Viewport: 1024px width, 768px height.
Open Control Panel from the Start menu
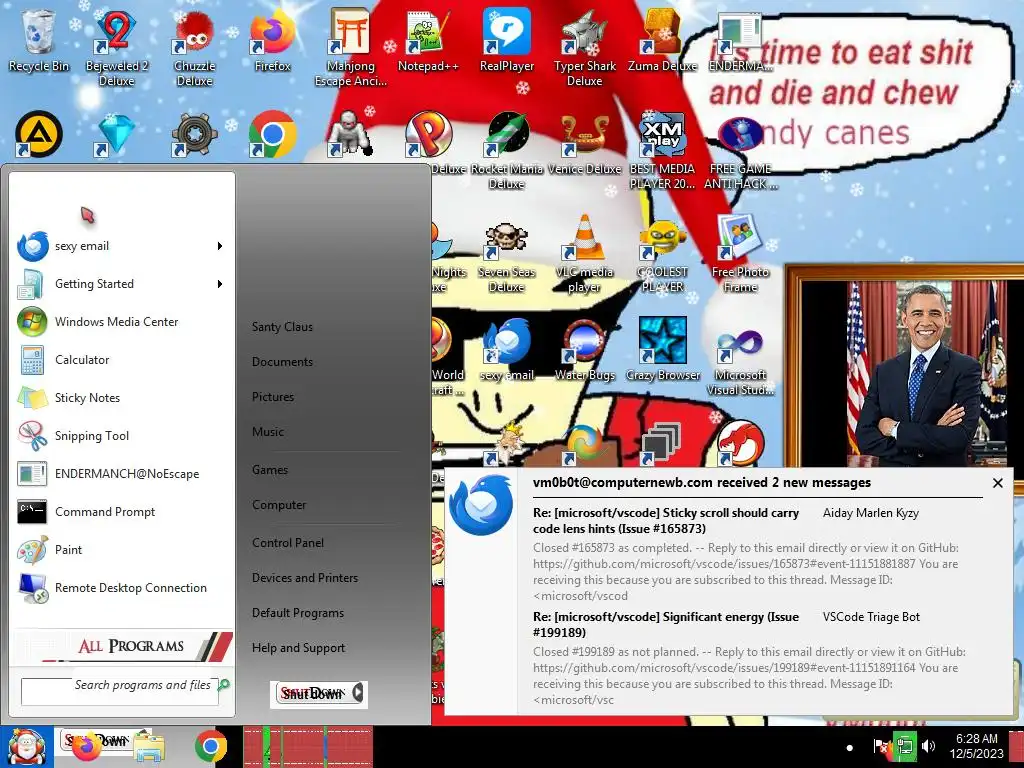click(288, 543)
